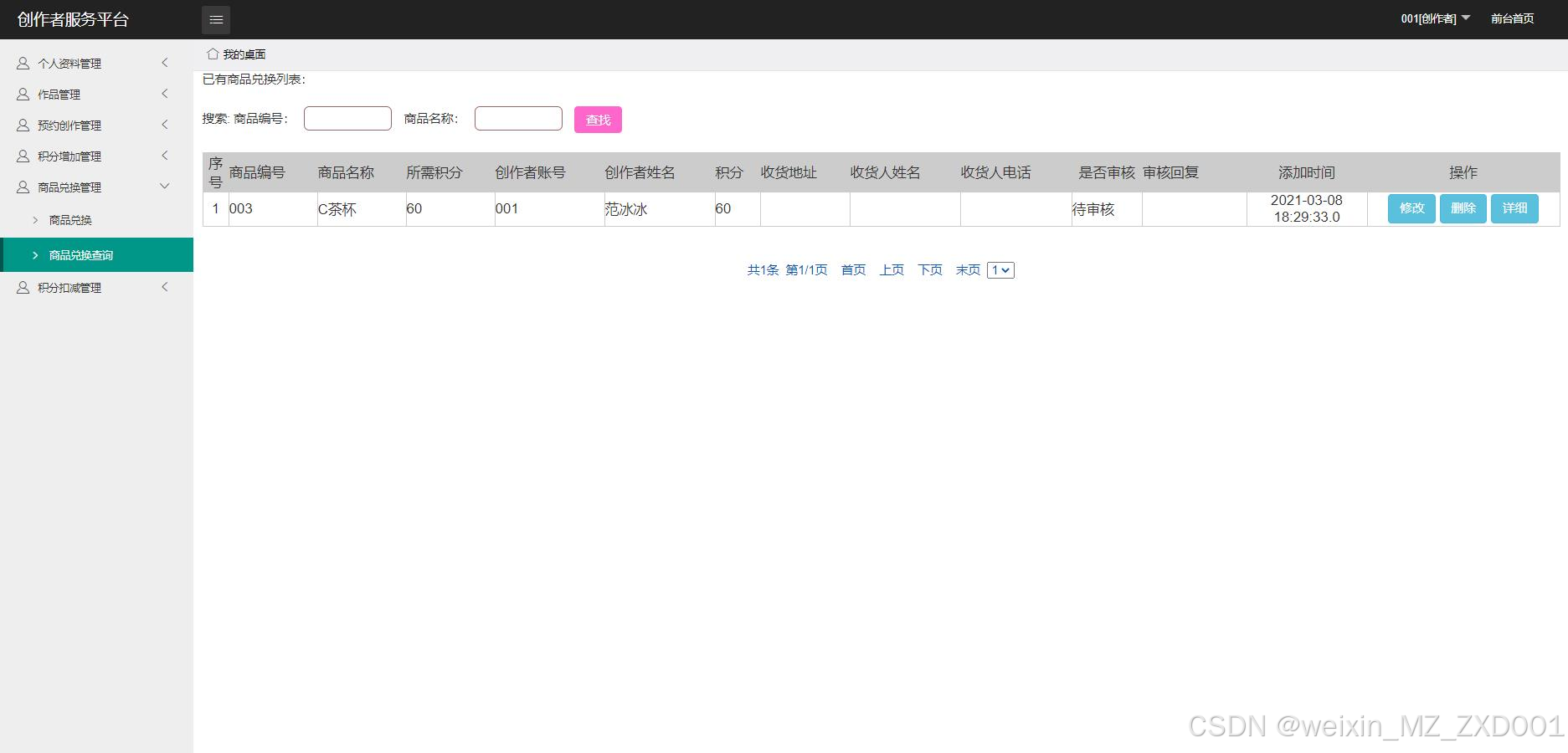1568x753 pixels.
Task: Click the 添加时间 column header
Action: pos(1306,172)
